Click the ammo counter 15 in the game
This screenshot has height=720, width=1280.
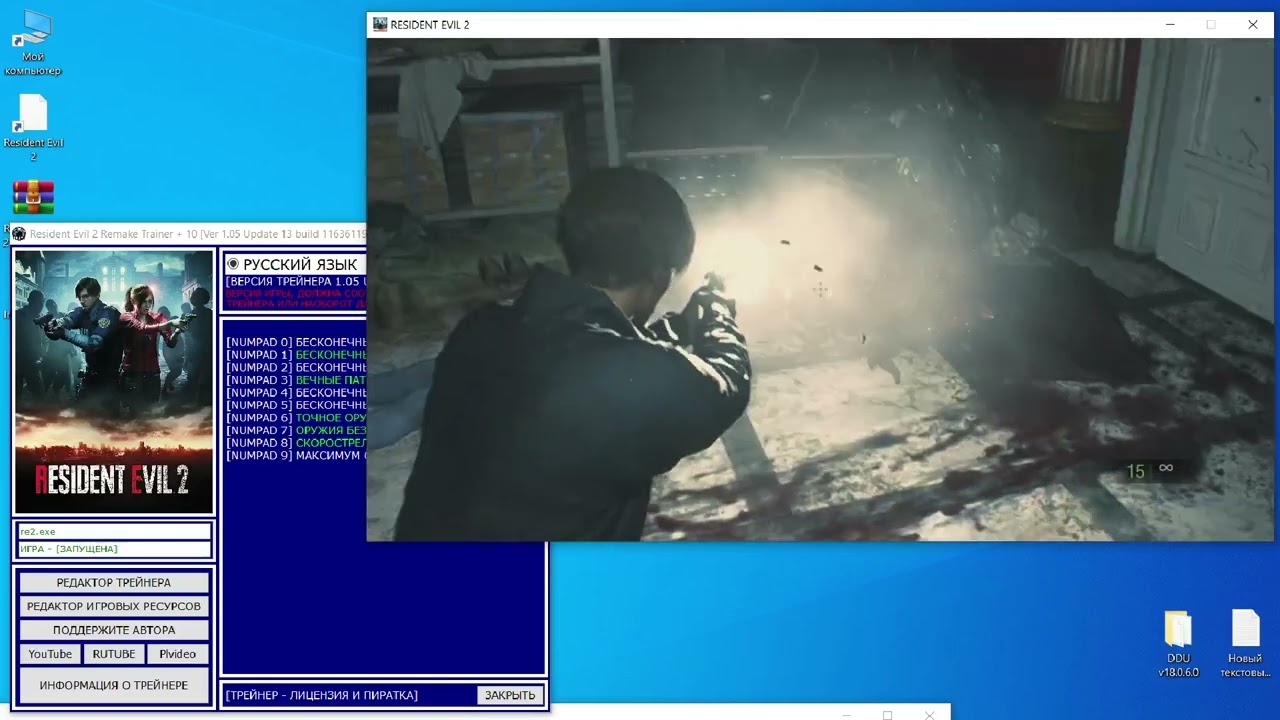pyautogui.click(x=1136, y=471)
